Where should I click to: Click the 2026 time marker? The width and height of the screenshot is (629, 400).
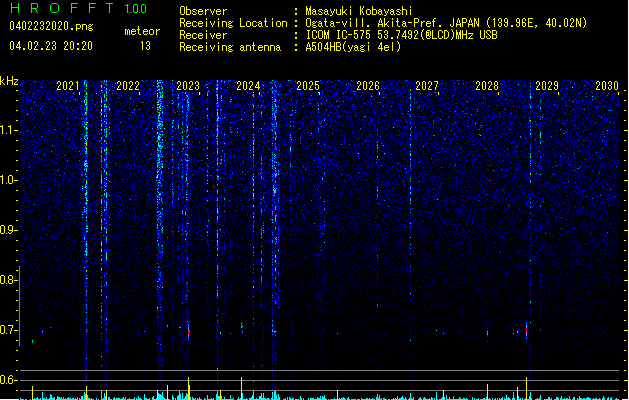click(368, 86)
